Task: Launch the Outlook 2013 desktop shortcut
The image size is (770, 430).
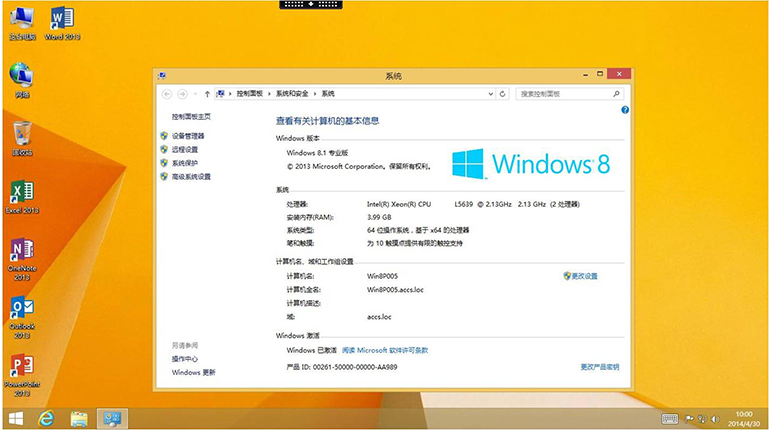Action: 22,317
